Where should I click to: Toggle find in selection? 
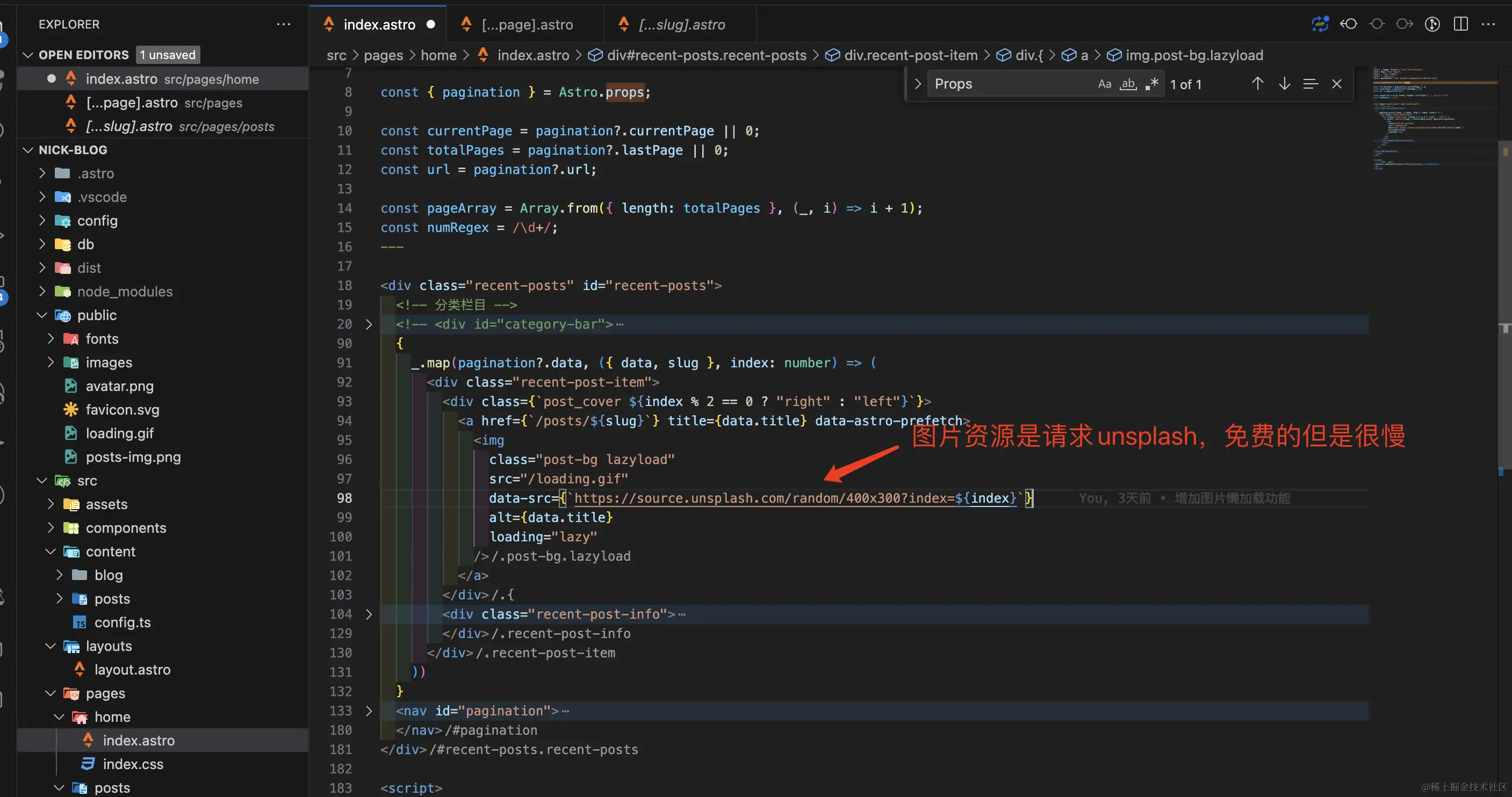(1310, 84)
